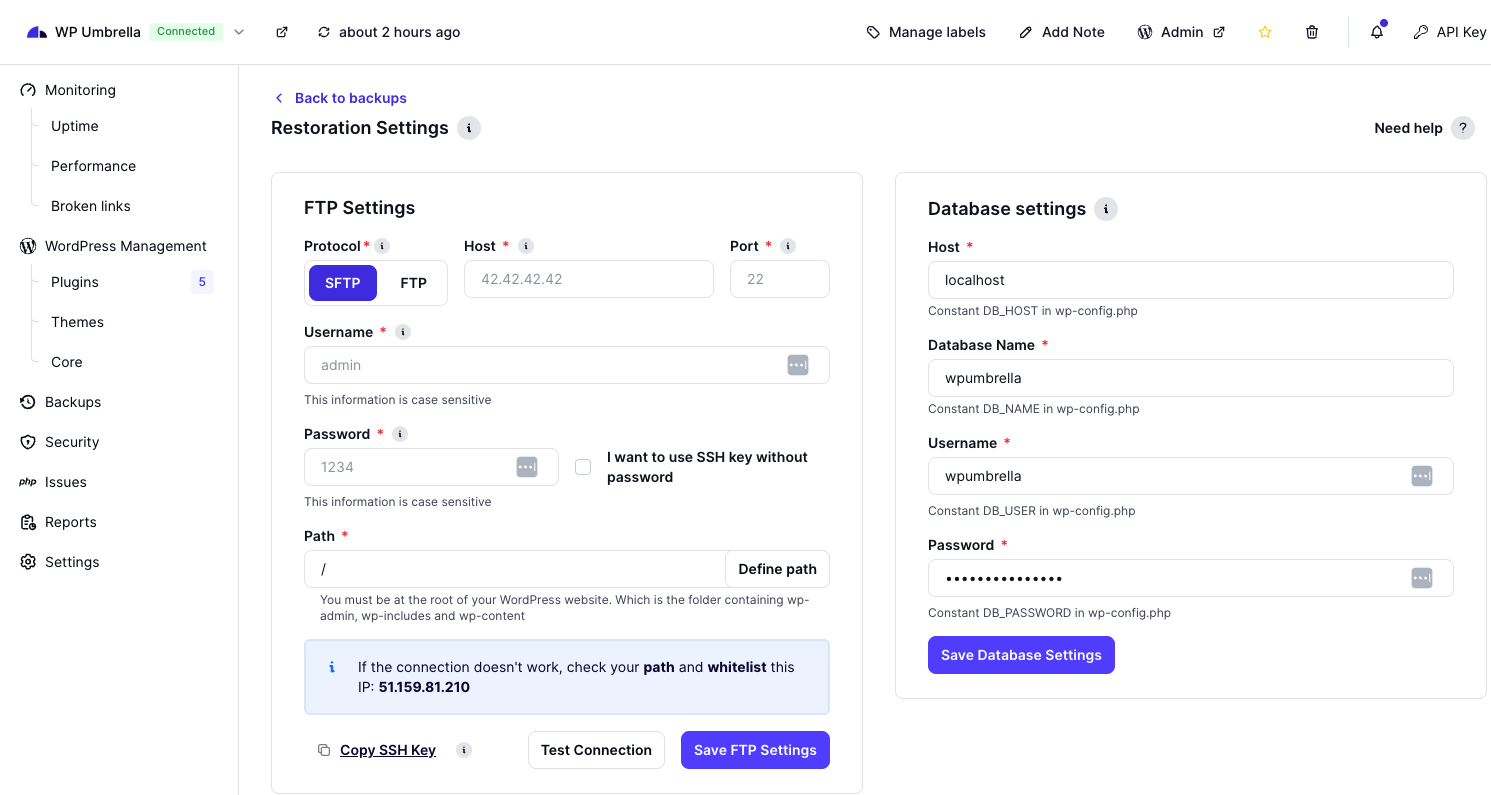Select the SFTP protocol option

point(343,283)
